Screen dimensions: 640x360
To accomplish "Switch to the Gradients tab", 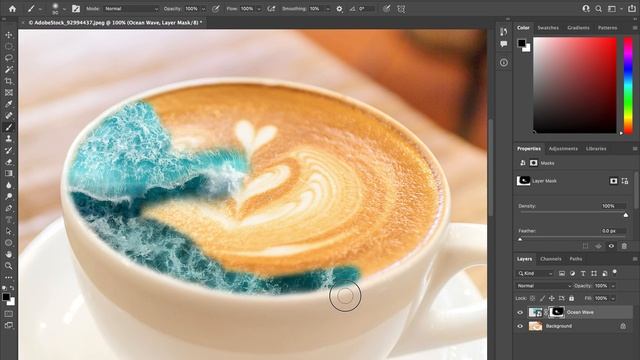I will [x=578, y=28].
